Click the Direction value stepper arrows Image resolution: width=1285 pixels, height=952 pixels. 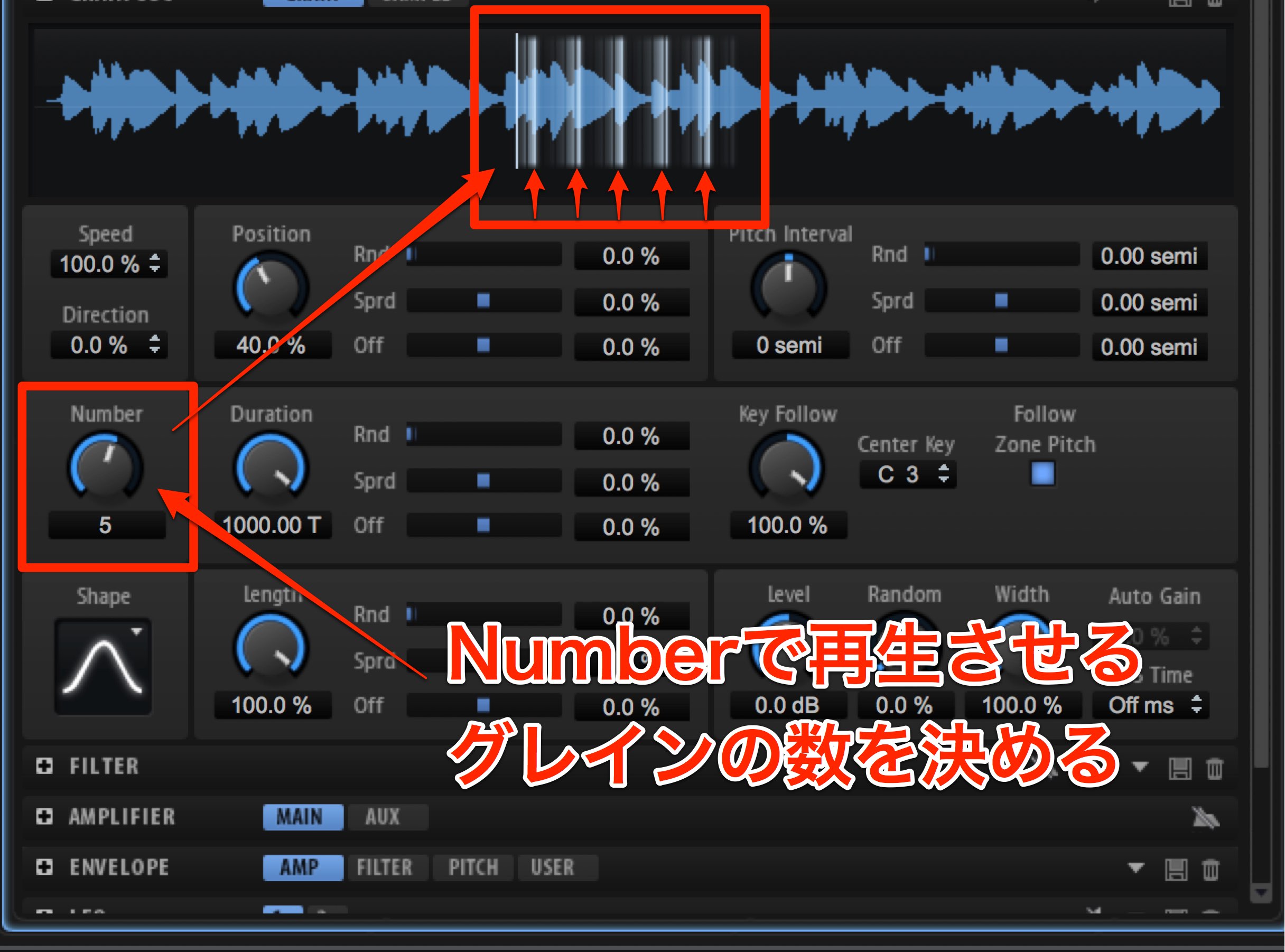(x=154, y=344)
